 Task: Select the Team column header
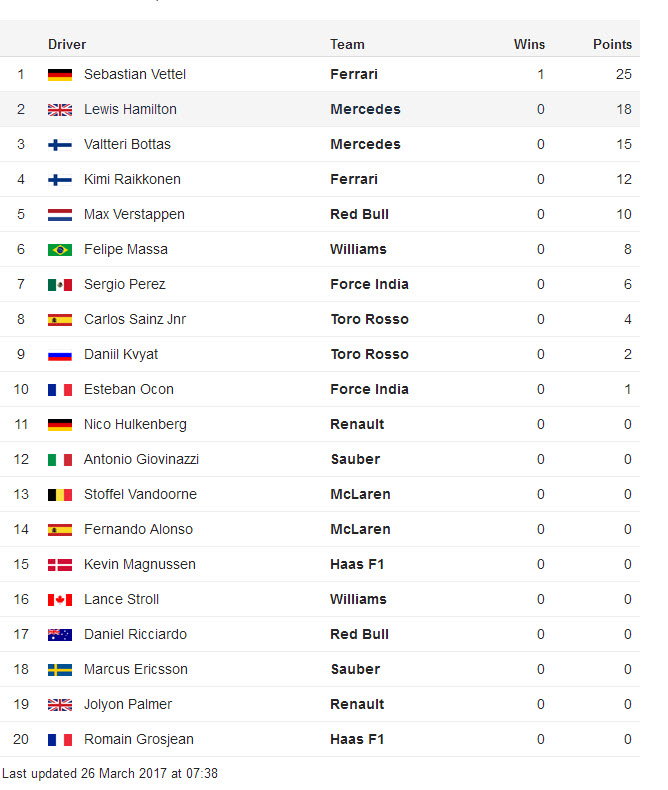coord(347,44)
